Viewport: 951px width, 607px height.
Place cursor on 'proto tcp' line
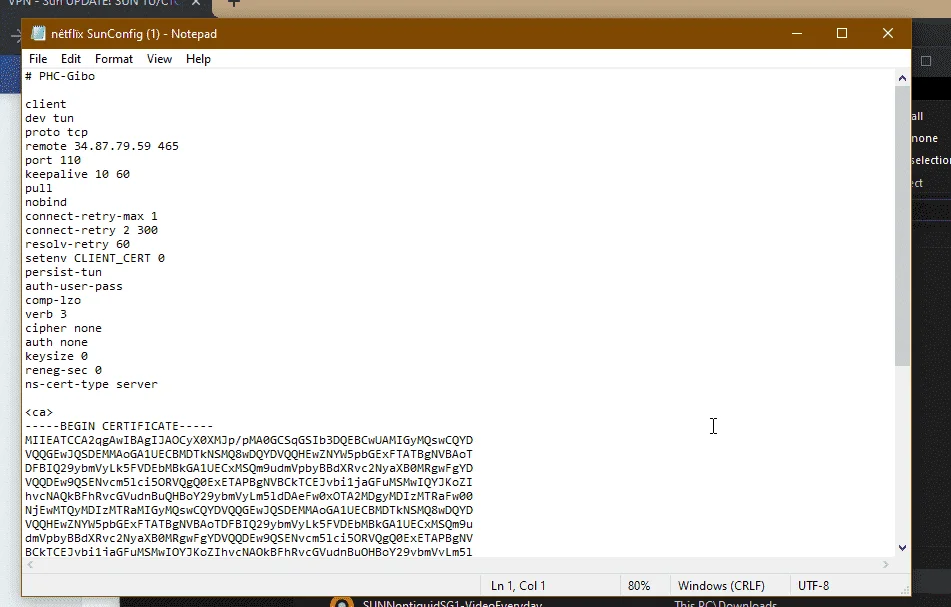tap(56, 132)
